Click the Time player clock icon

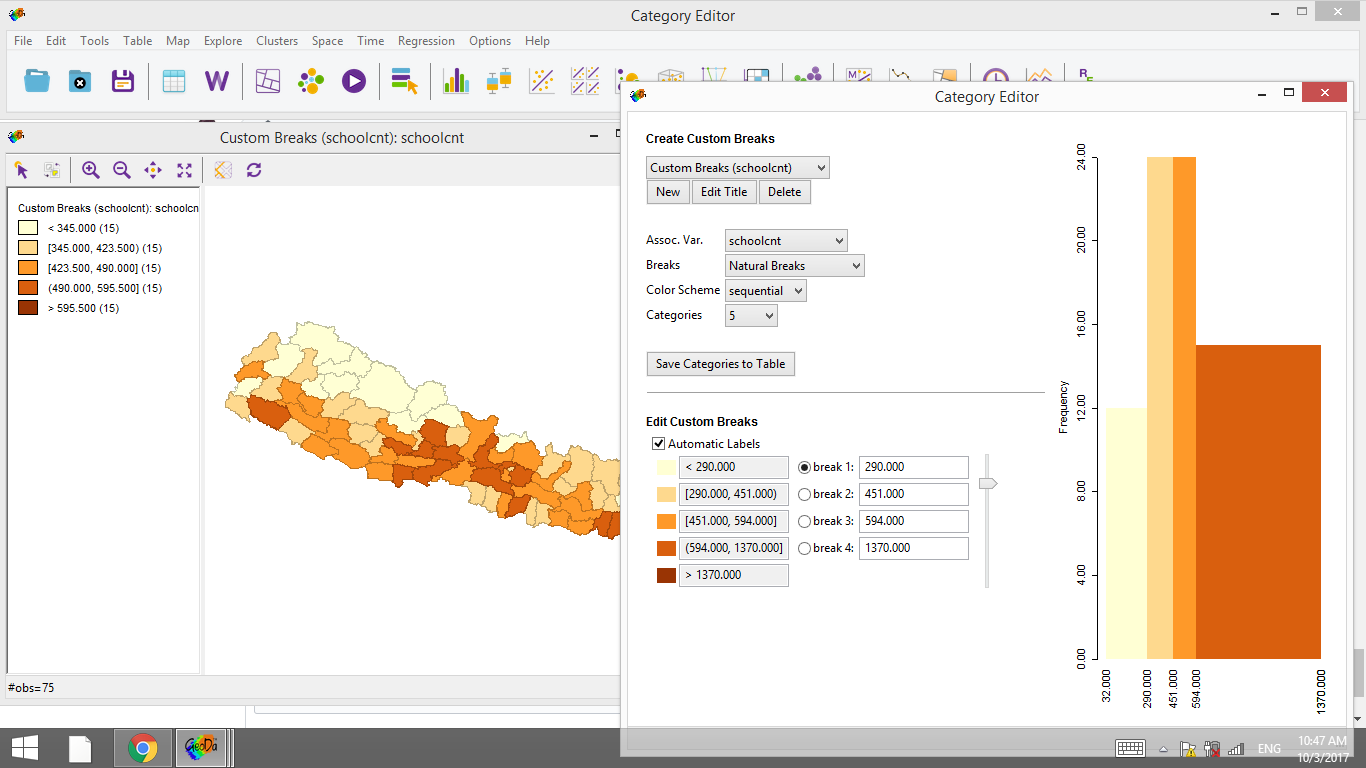[x=996, y=78]
